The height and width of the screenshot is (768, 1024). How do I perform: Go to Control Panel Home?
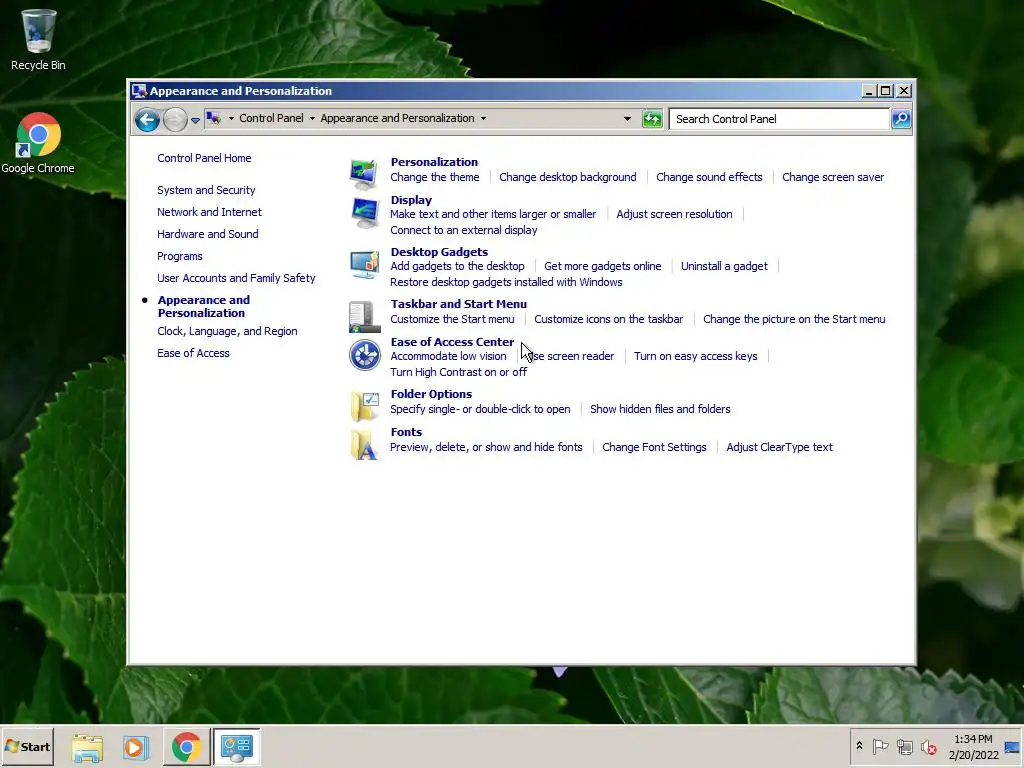(x=204, y=158)
